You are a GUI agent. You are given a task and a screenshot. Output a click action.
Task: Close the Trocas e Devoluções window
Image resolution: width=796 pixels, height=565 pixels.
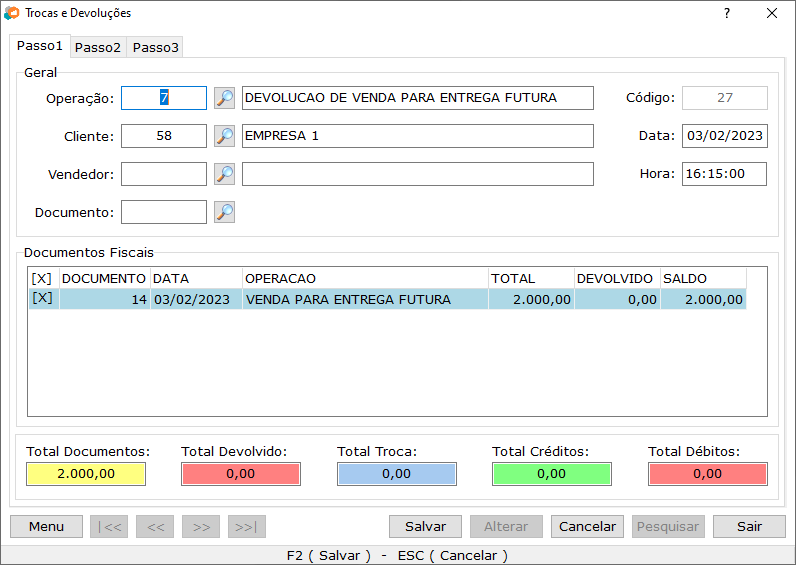point(772,13)
